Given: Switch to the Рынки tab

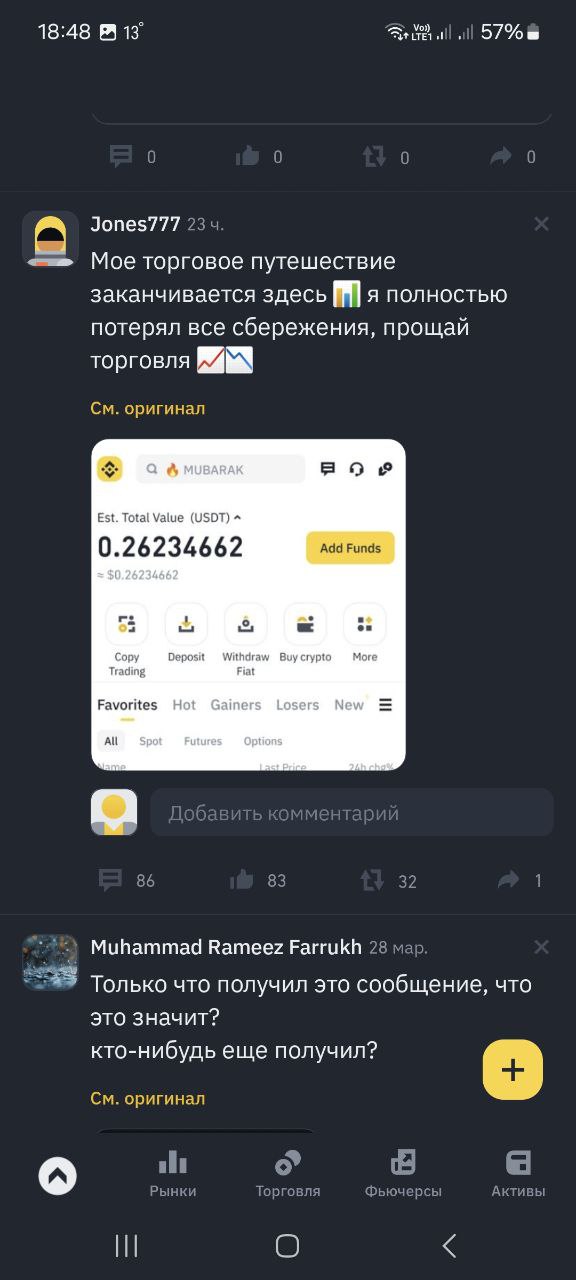Looking at the screenshot, I should [x=173, y=1174].
